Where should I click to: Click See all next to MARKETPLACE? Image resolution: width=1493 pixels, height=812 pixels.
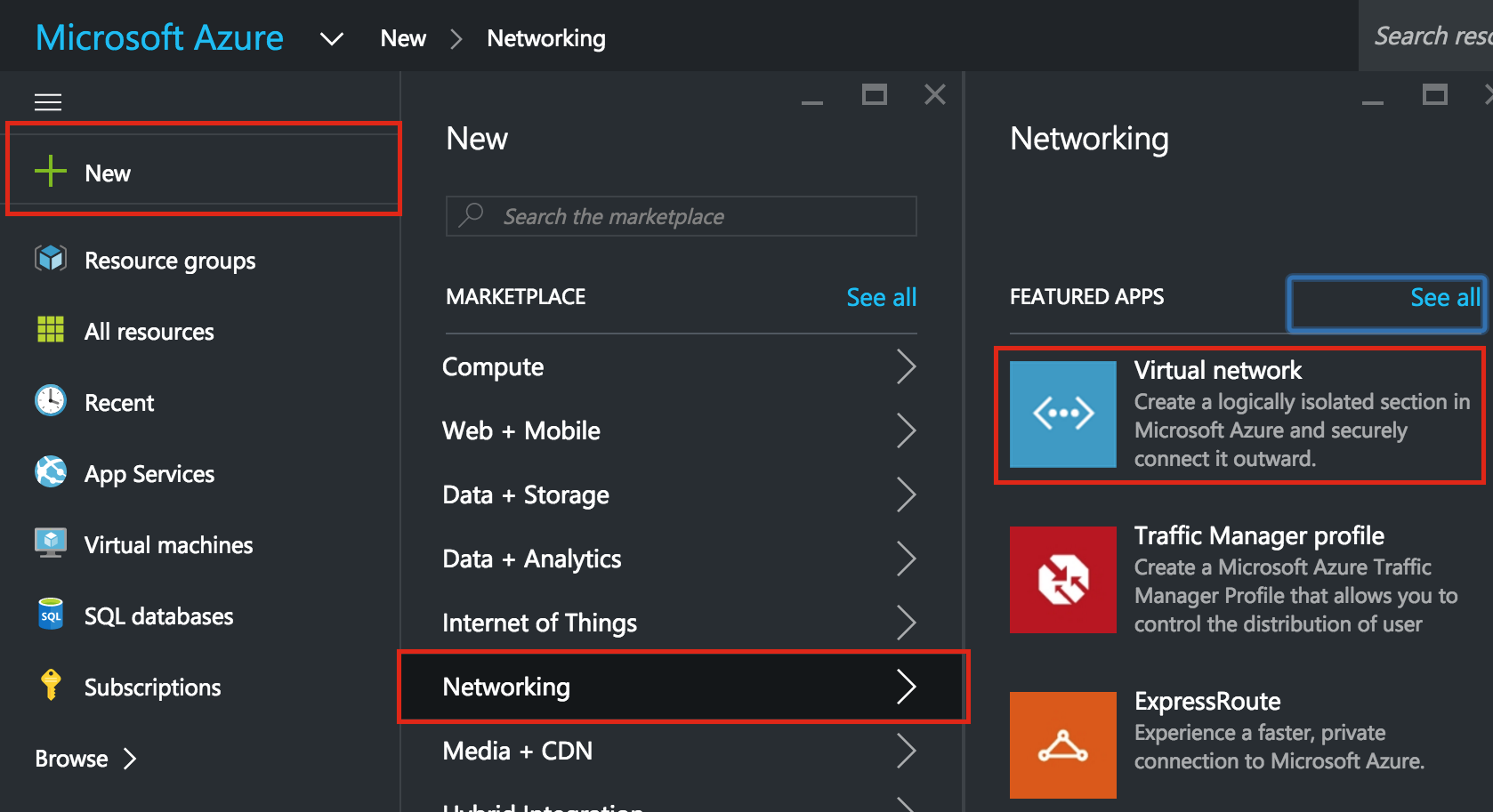tap(881, 297)
